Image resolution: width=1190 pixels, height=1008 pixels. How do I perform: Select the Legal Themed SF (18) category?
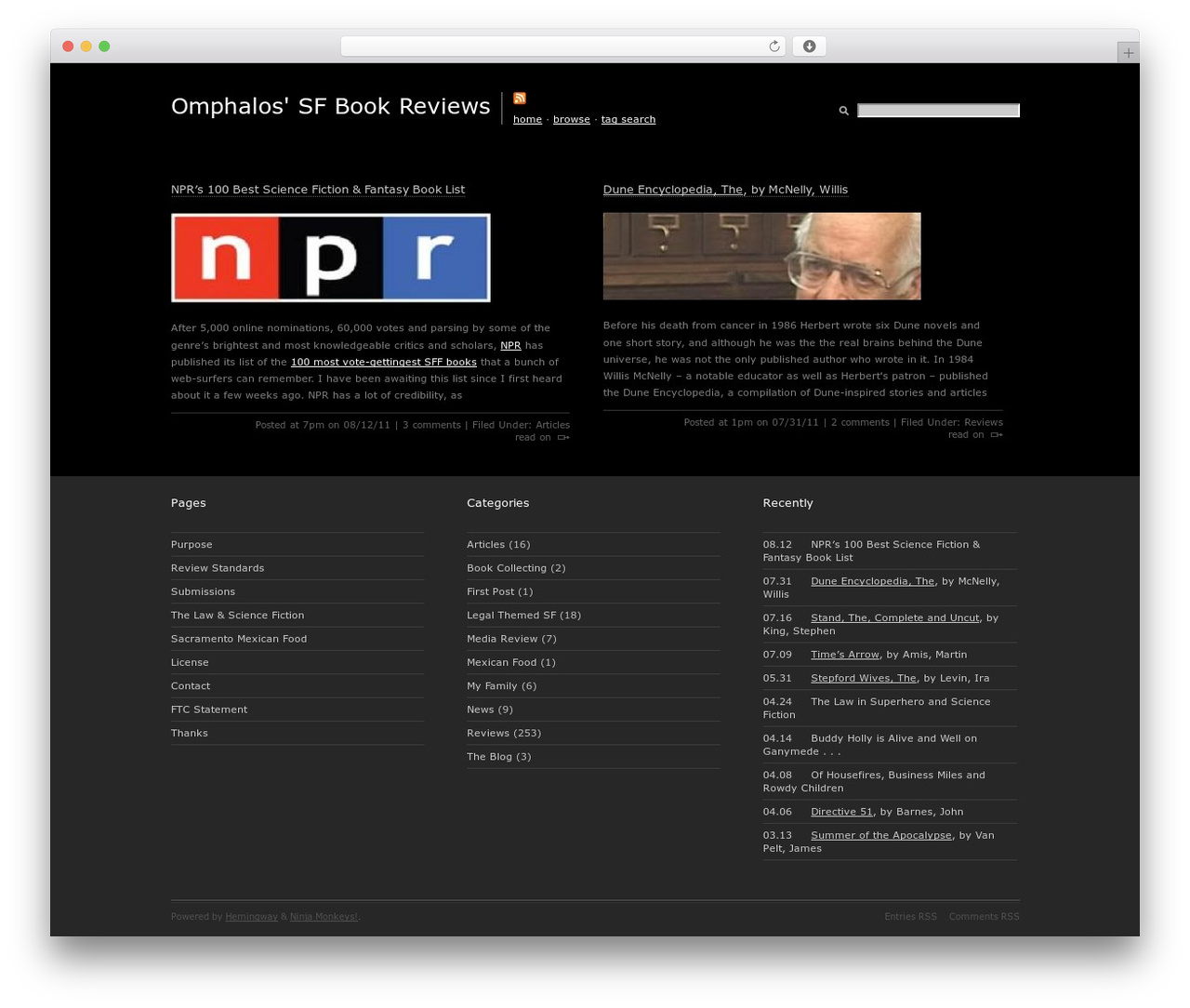pos(523,616)
